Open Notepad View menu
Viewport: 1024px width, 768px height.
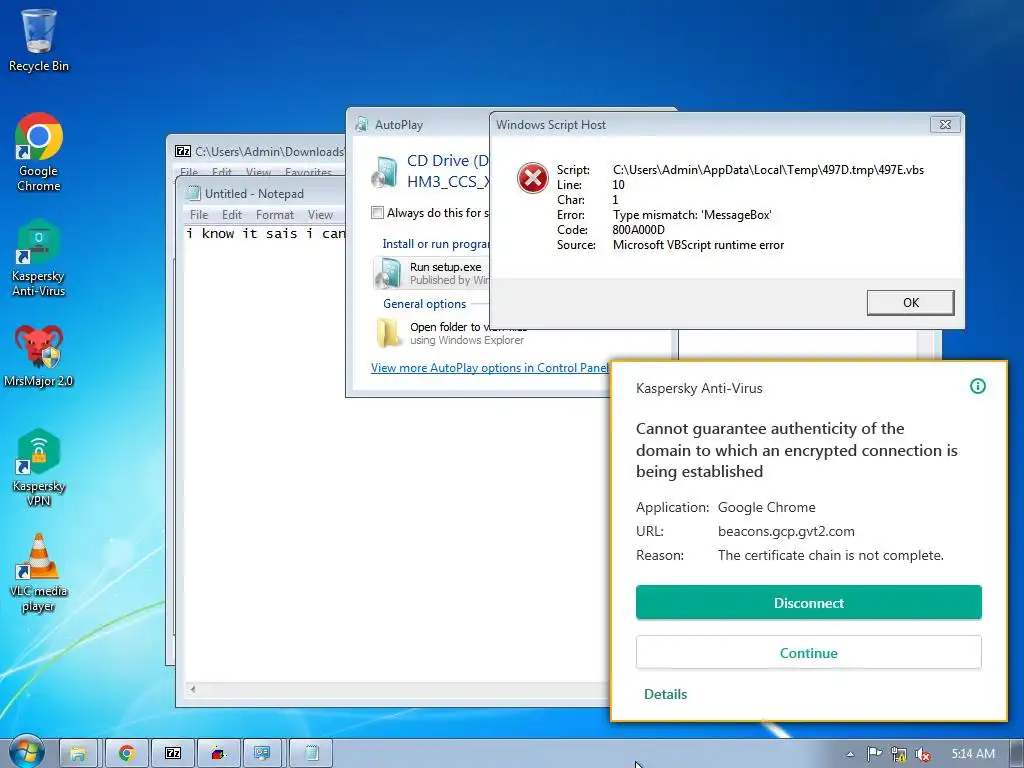click(x=320, y=215)
